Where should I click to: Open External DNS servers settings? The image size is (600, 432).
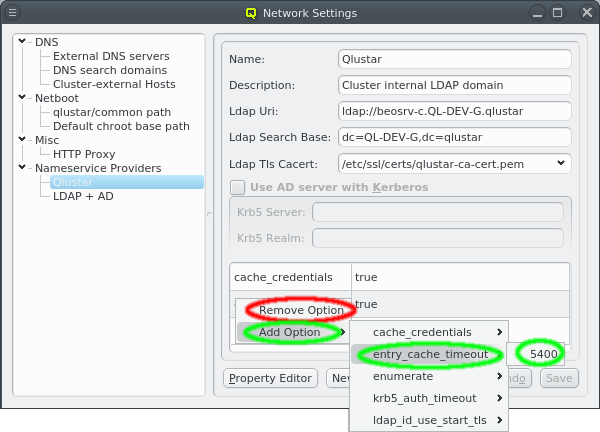tap(111, 56)
